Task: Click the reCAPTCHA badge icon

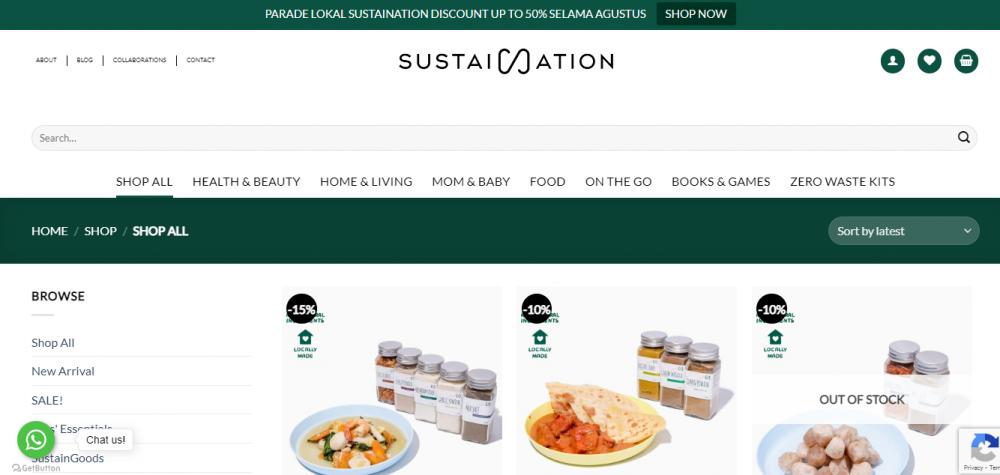Action: click(x=983, y=450)
